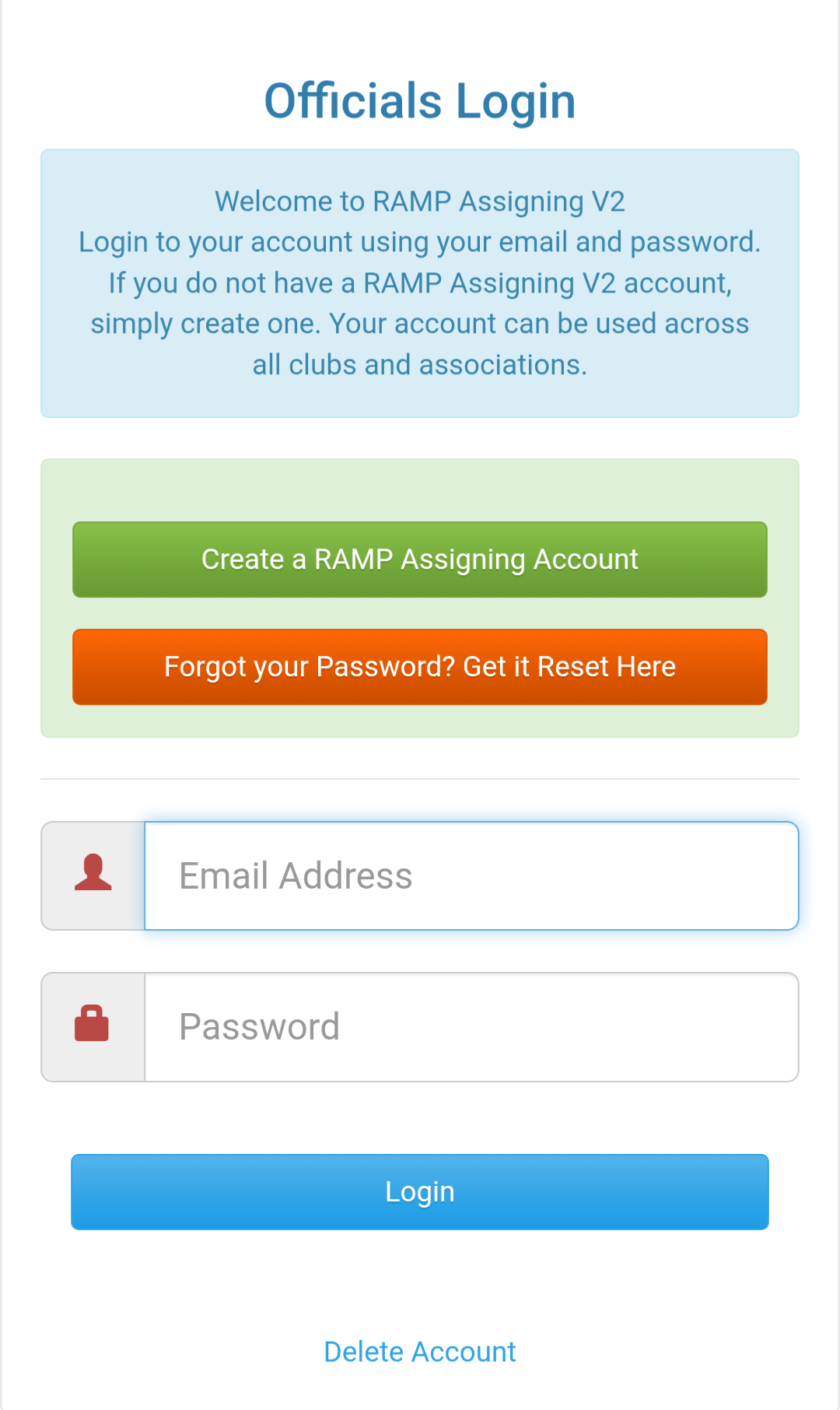This screenshot has height=1410, width=840.
Task: Click the red user silhouette icon
Action: click(93, 872)
